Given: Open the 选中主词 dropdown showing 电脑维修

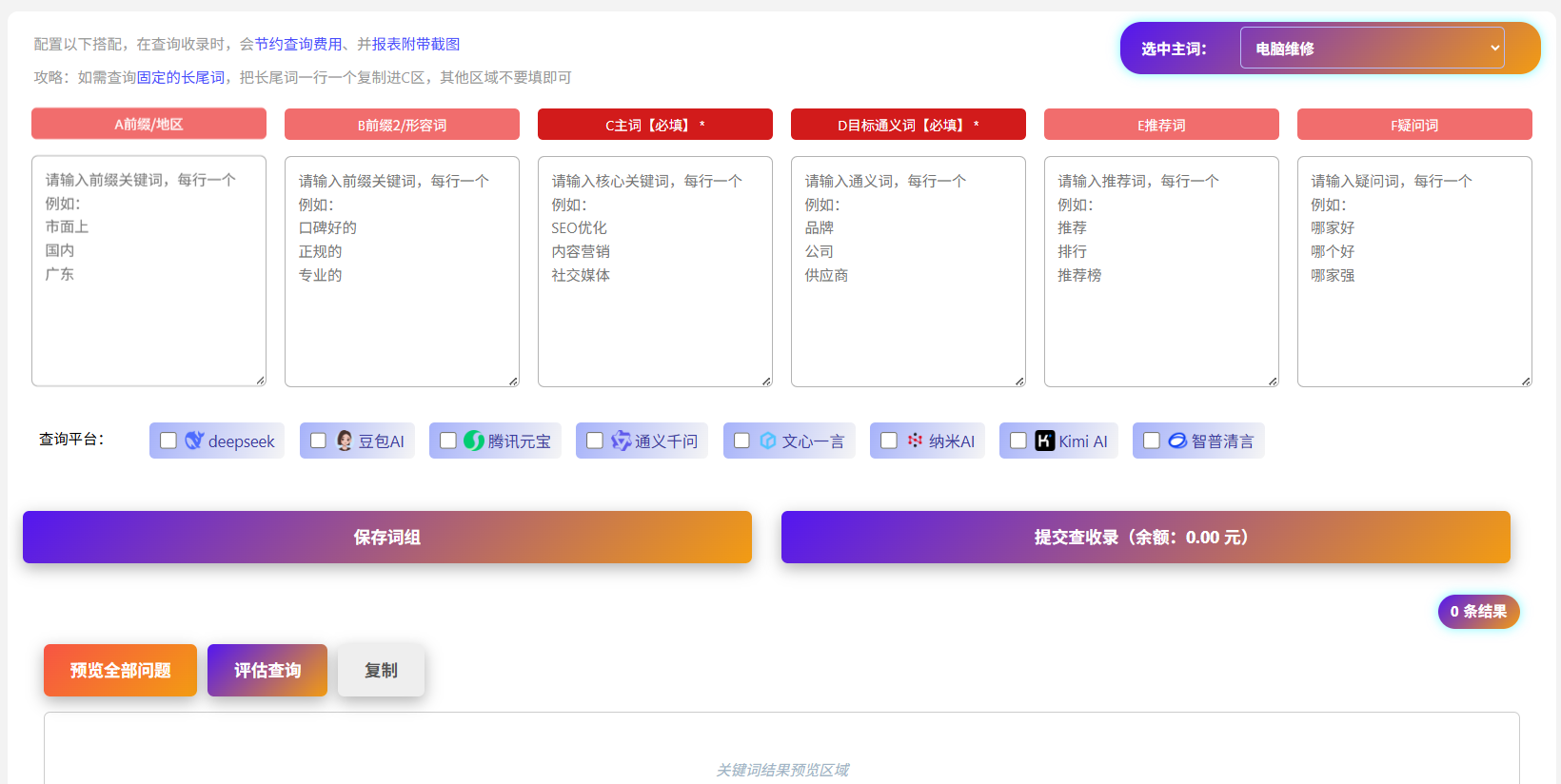Looking at the screenshot, I should click(x=1372, y=48).
